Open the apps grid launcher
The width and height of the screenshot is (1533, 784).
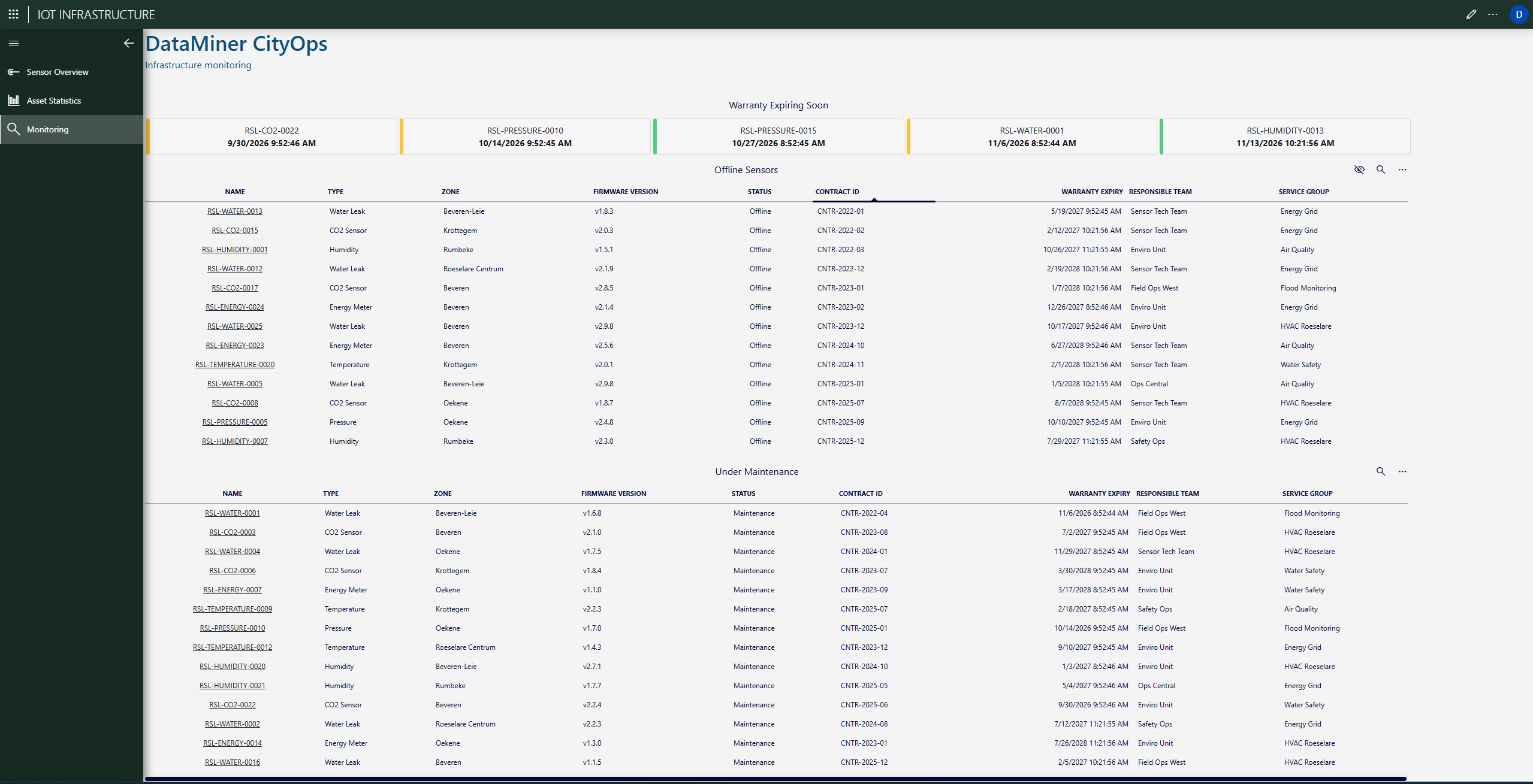point(13,14)
